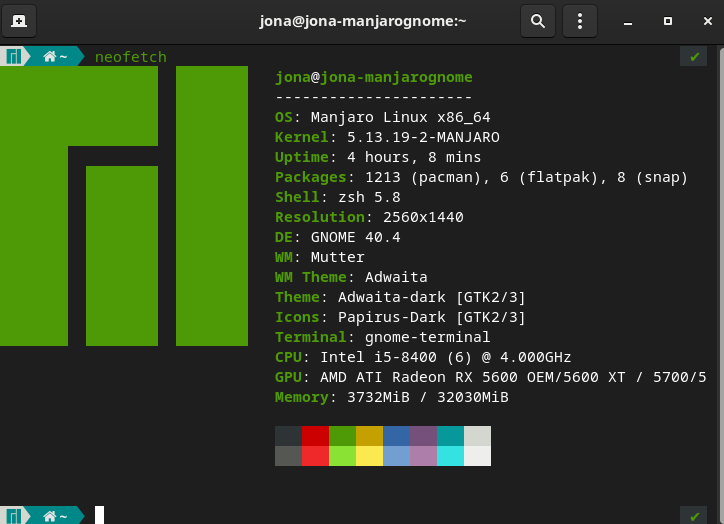Click the dark purple color block
The height and width of the screenshot is (524, 724).
point(423,436)
